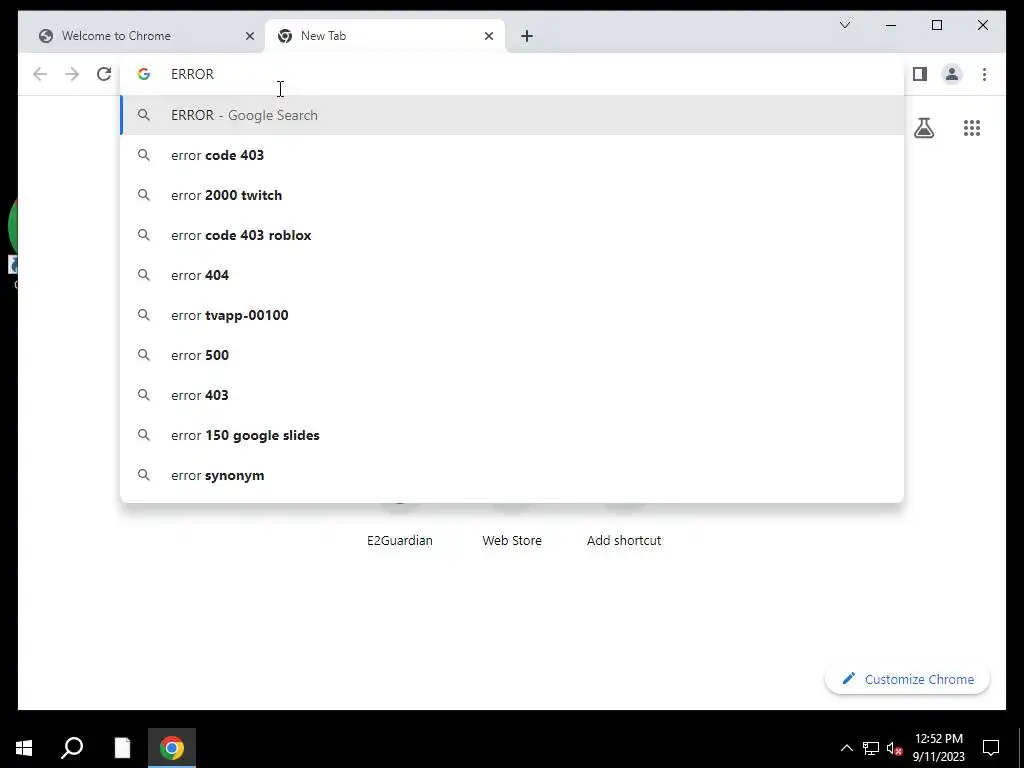Click the muted volume tray icon
This screenshot has height=768, width=1024.
click(895, 748)
